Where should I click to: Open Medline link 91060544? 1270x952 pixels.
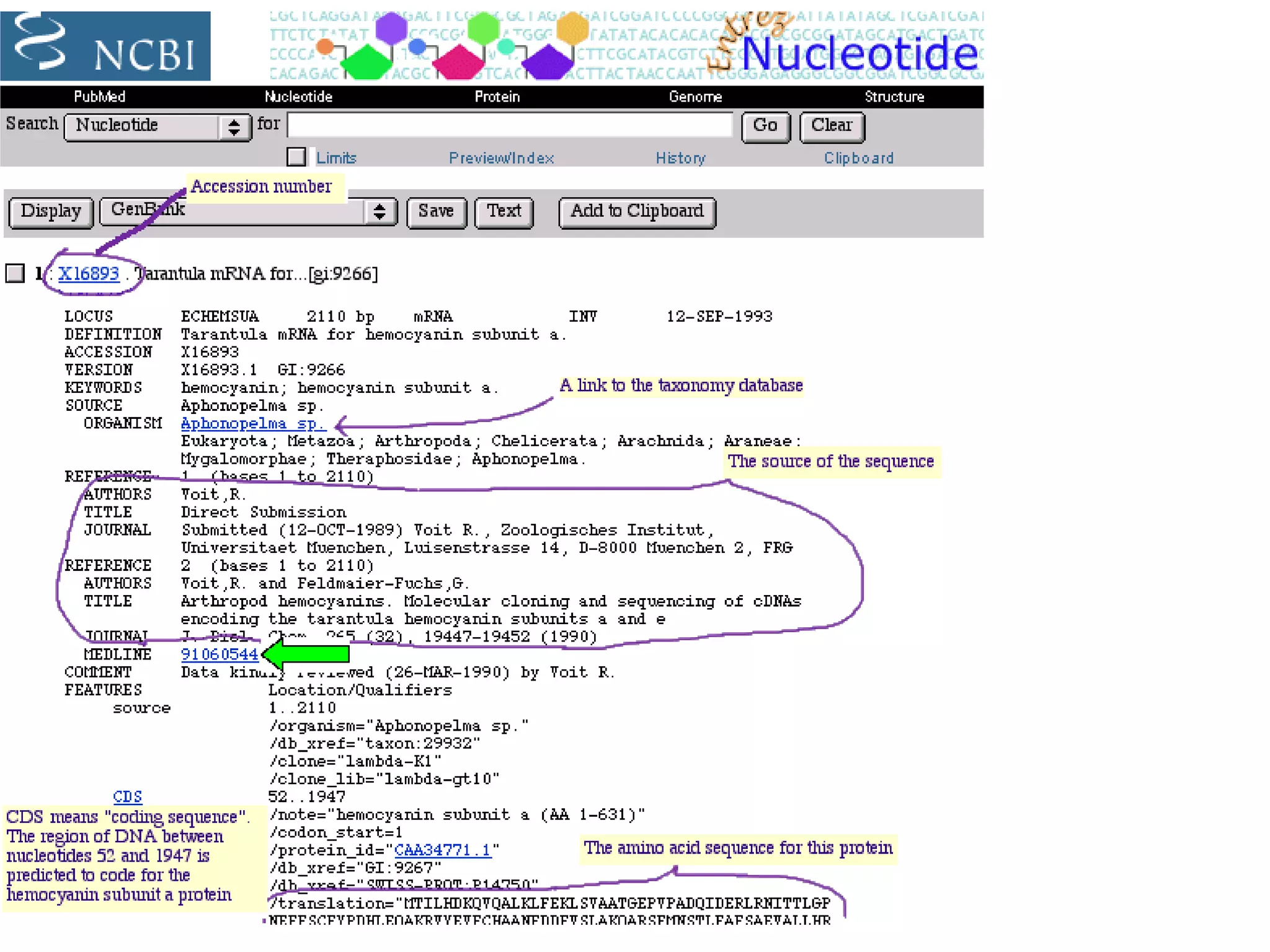point(219,654)
